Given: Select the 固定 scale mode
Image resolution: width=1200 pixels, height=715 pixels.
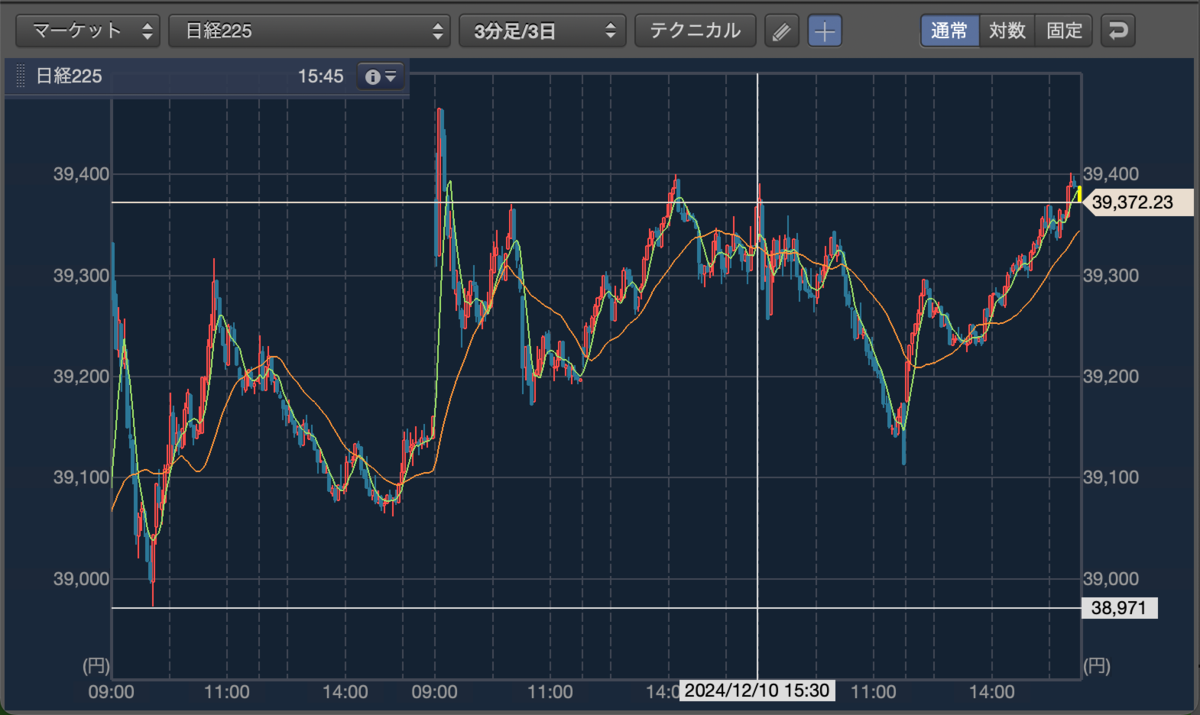Looking at the screenshot, I should pyautogui.click(x=1064, y=30).
